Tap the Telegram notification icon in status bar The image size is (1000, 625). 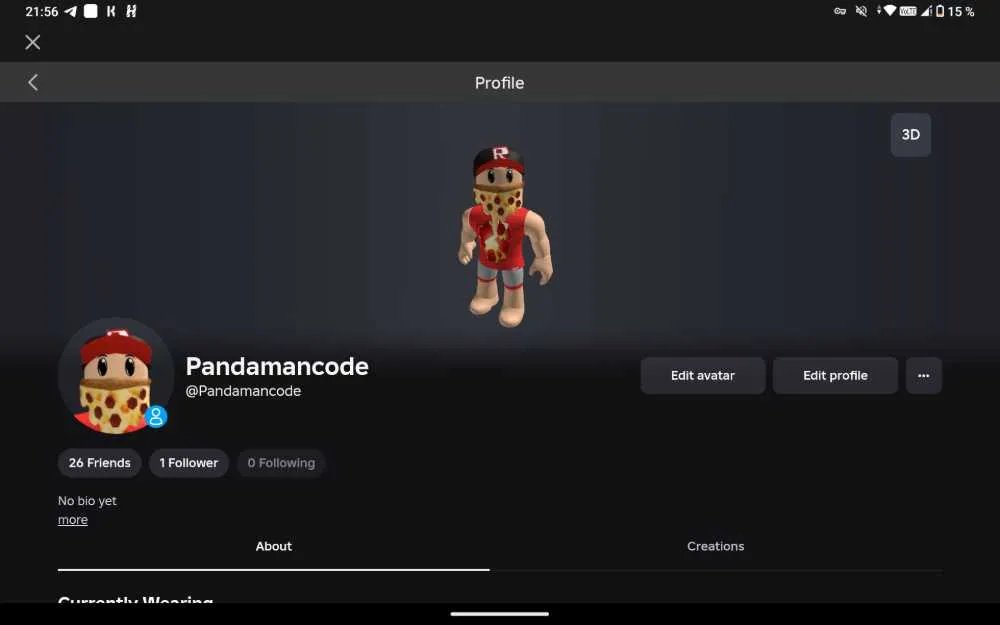tap(70, 11)
